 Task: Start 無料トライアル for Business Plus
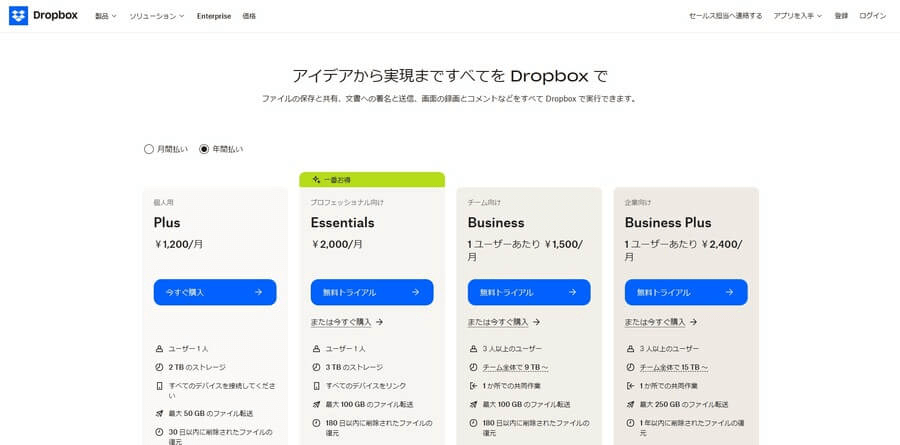[x=686, y=292]
